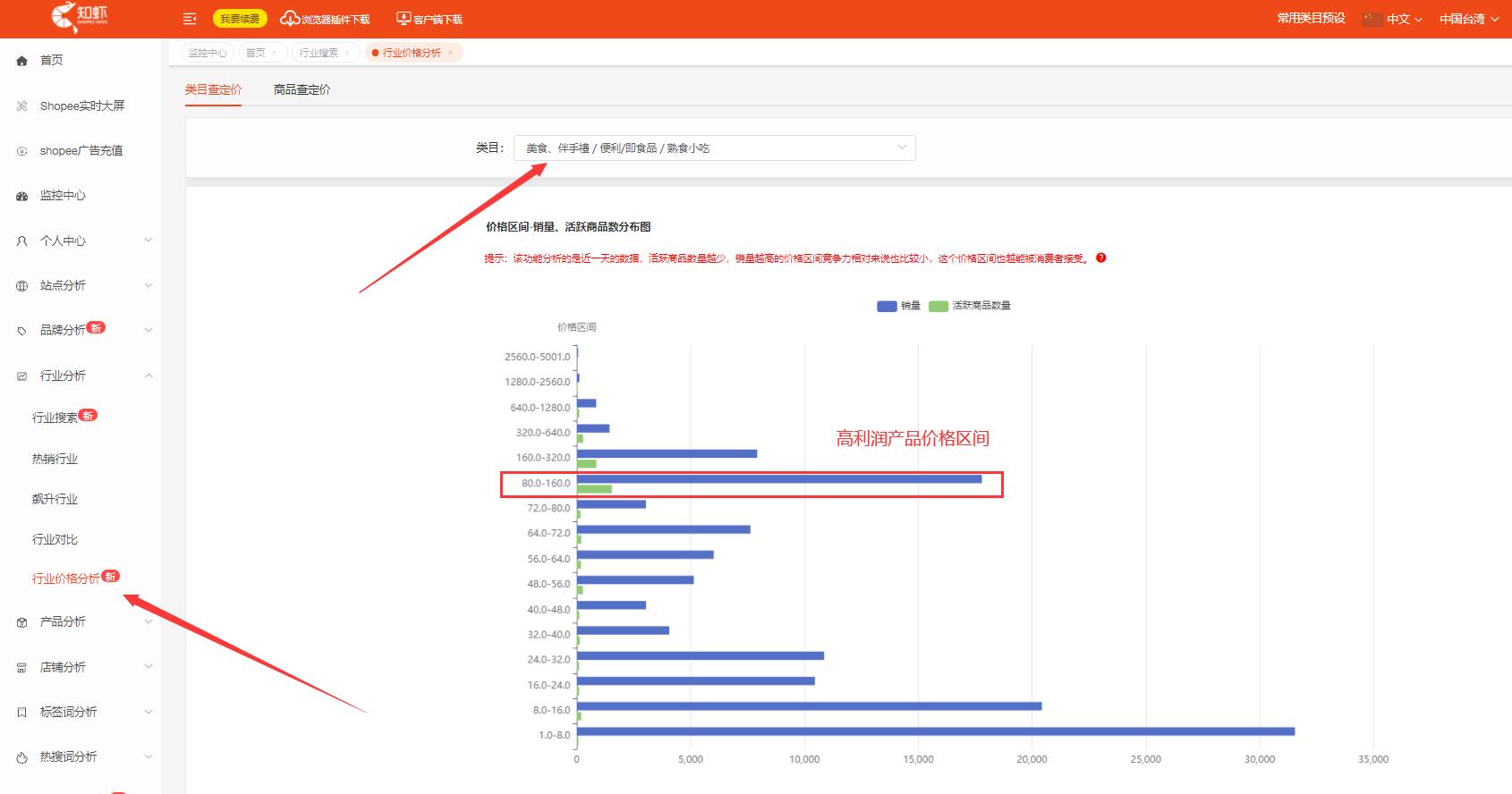This screenshot has height=794, width=1512.
Task: Click 浏览器插件下载 link text
Action: (336, 19)
